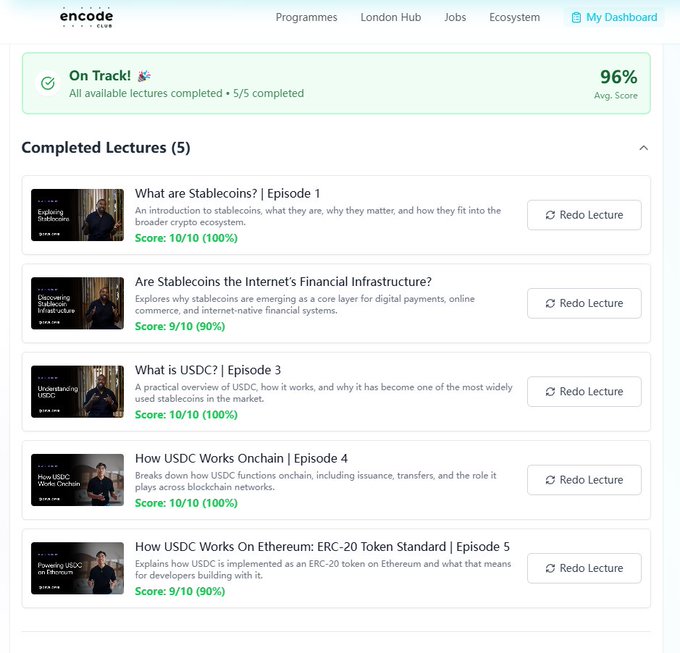The height and width of the screenshot is (653, 680).
Task: Click Episode 4 'Score: 10/10 (100%)' text
Action: [186, 503]
